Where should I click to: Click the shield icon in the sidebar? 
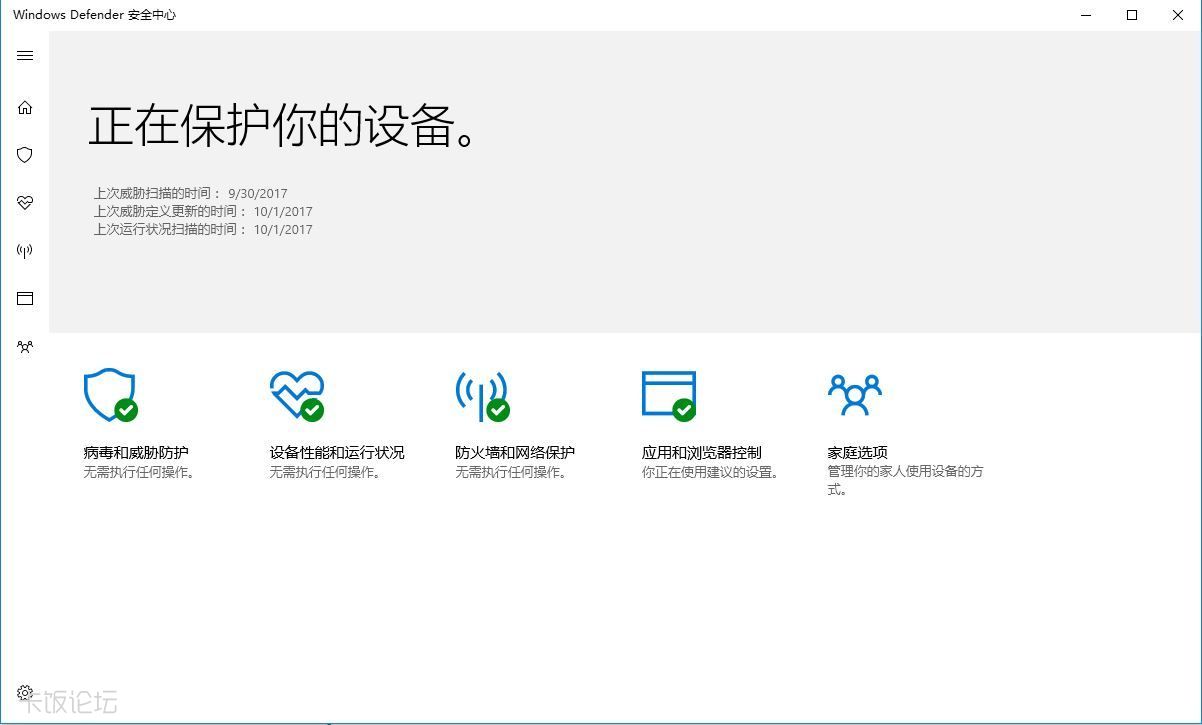click(25, 155)
